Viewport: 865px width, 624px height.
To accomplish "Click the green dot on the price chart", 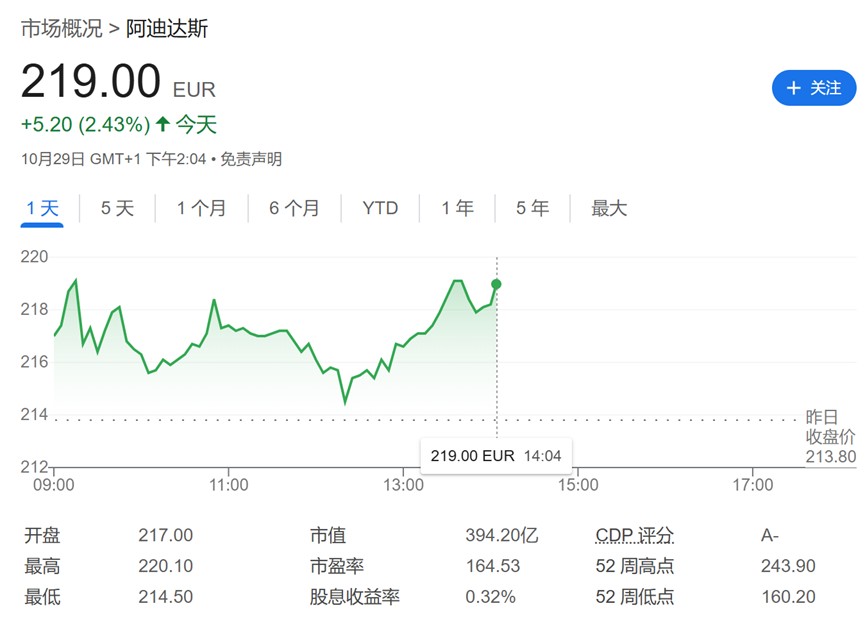I will tap(496, 284).
